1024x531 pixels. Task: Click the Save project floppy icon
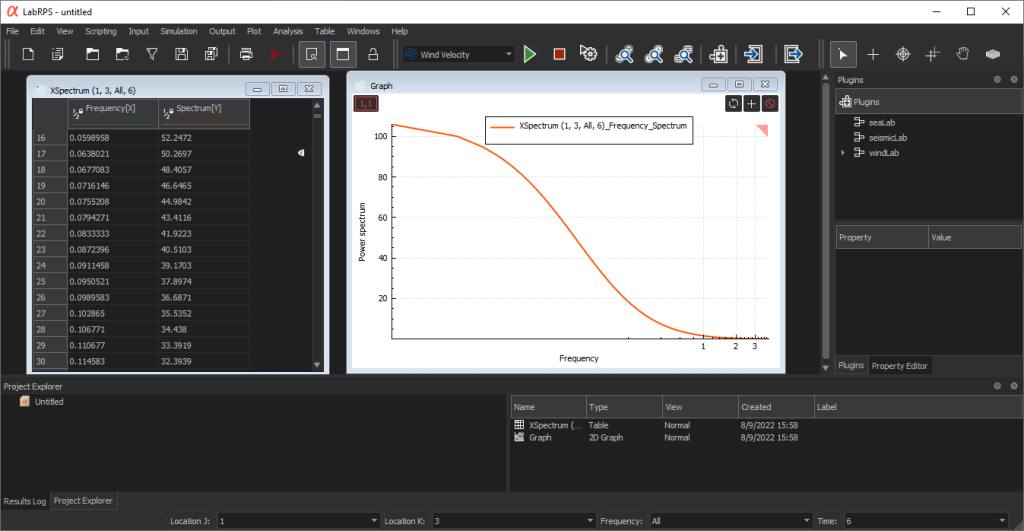pos(181,54)
